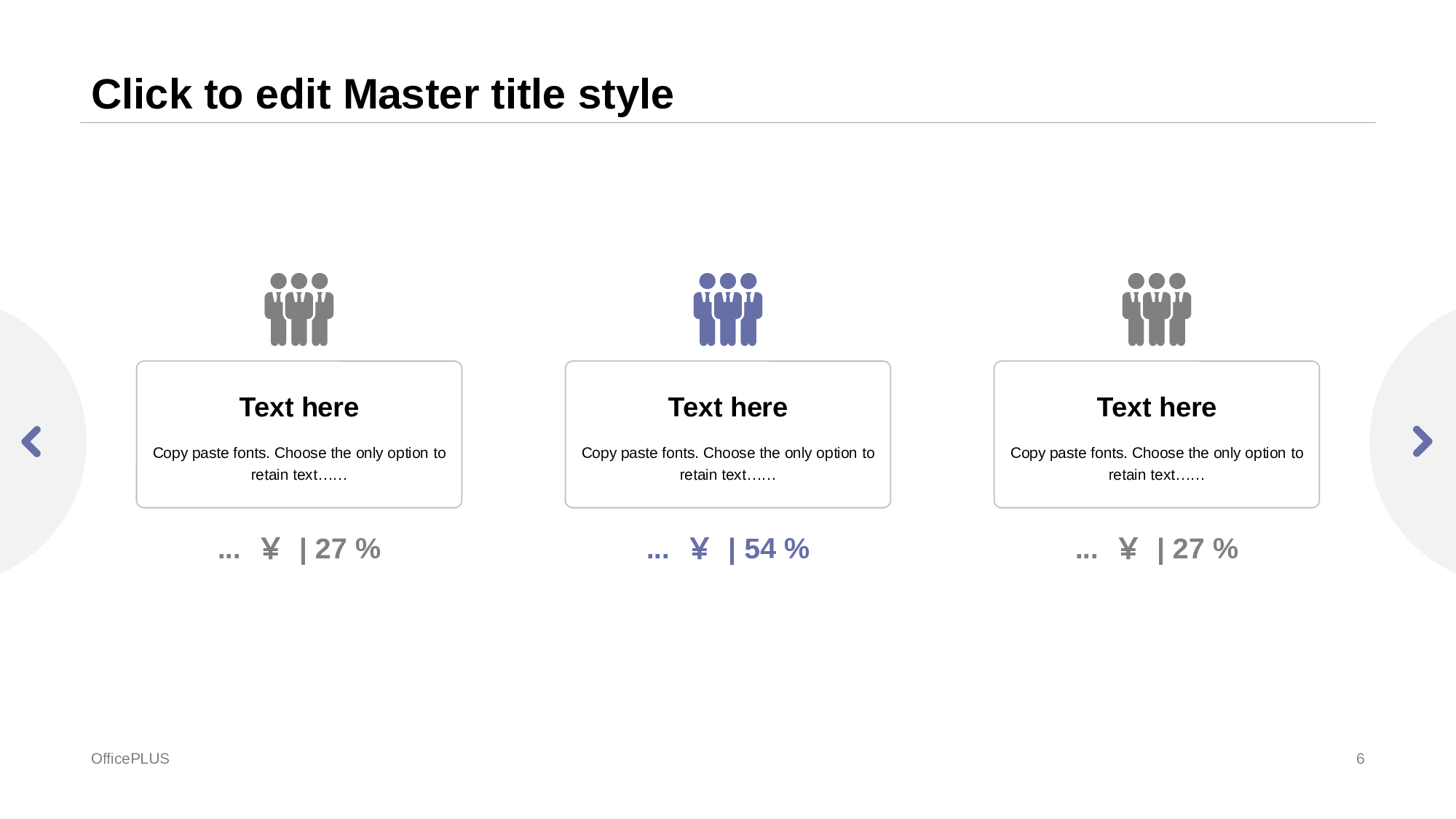Click the OfficePLUS footer text
The width and height of the screenshot is (1456, 819).
coord(130,759)
